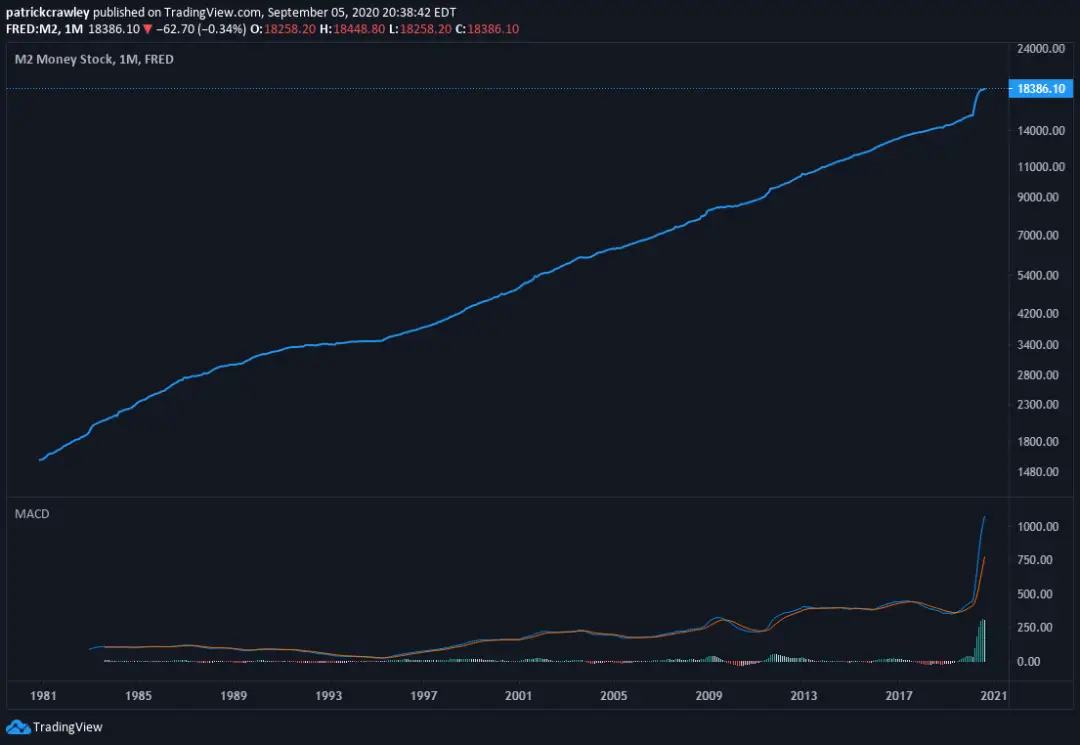This screenshot has width=1080, height=745.
Task: Click the close value C:18386.10
Action: [x=487, y=29]
